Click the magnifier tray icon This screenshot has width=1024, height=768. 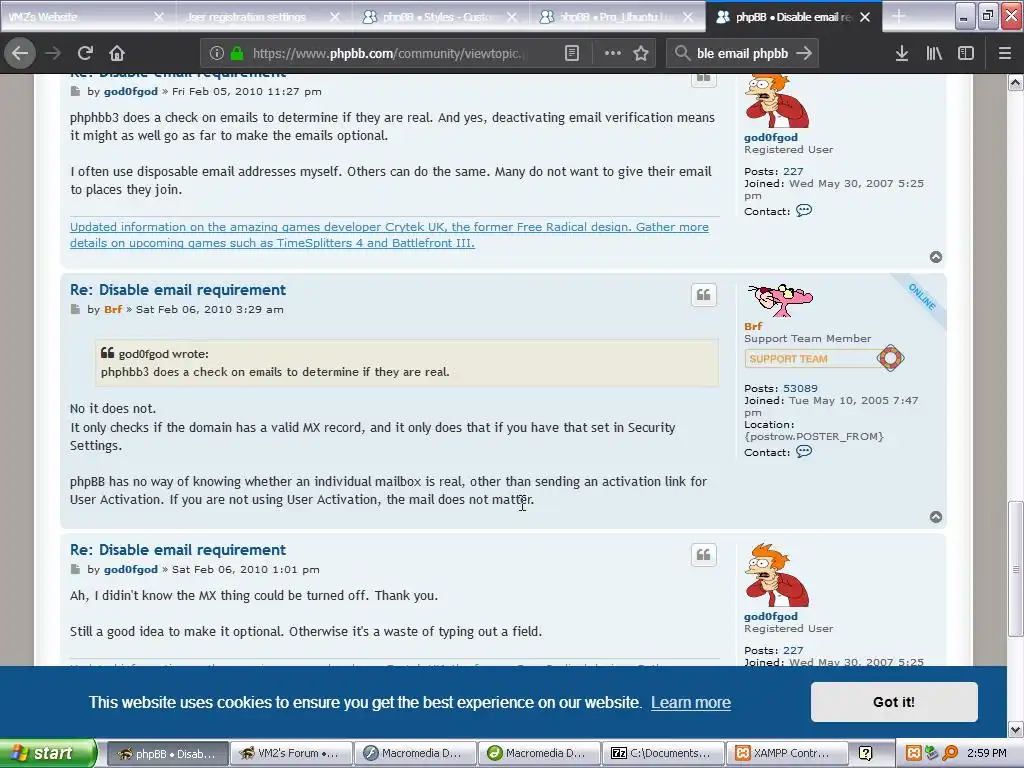coord(950,753)
